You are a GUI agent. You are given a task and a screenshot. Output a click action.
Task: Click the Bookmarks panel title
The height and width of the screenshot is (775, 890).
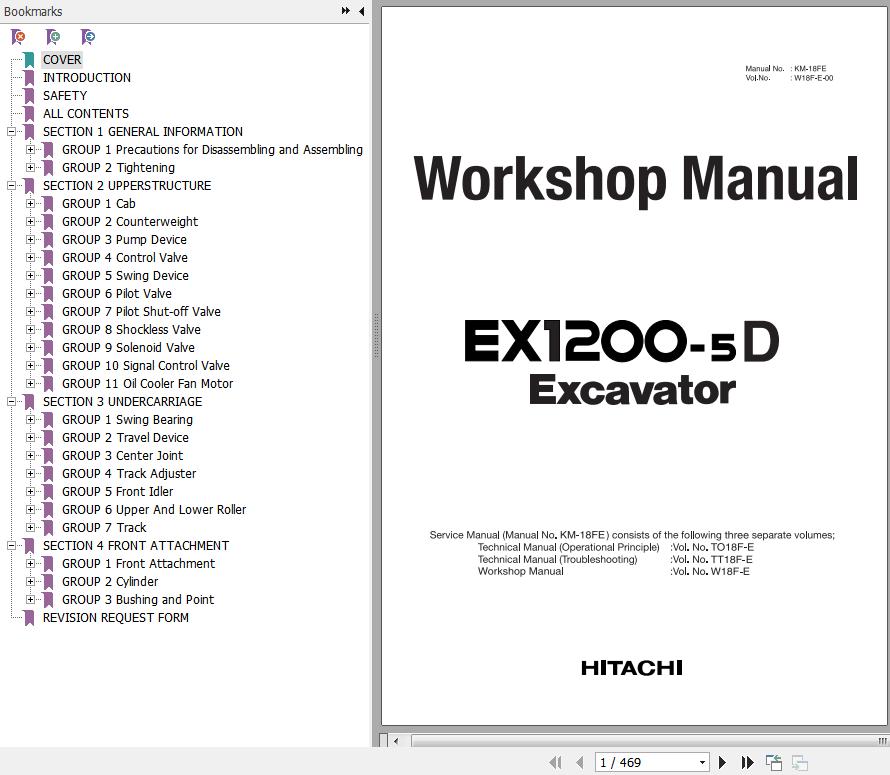33,11
